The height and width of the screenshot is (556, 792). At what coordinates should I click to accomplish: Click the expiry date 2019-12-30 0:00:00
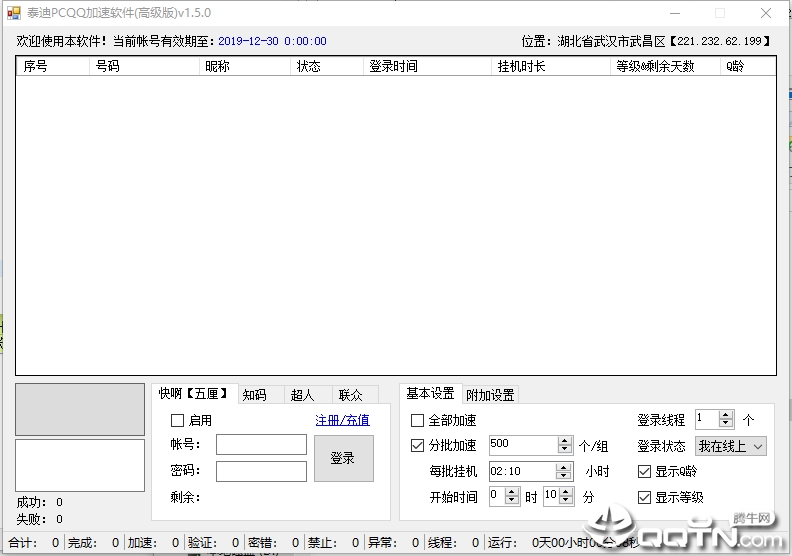[272, 41]
